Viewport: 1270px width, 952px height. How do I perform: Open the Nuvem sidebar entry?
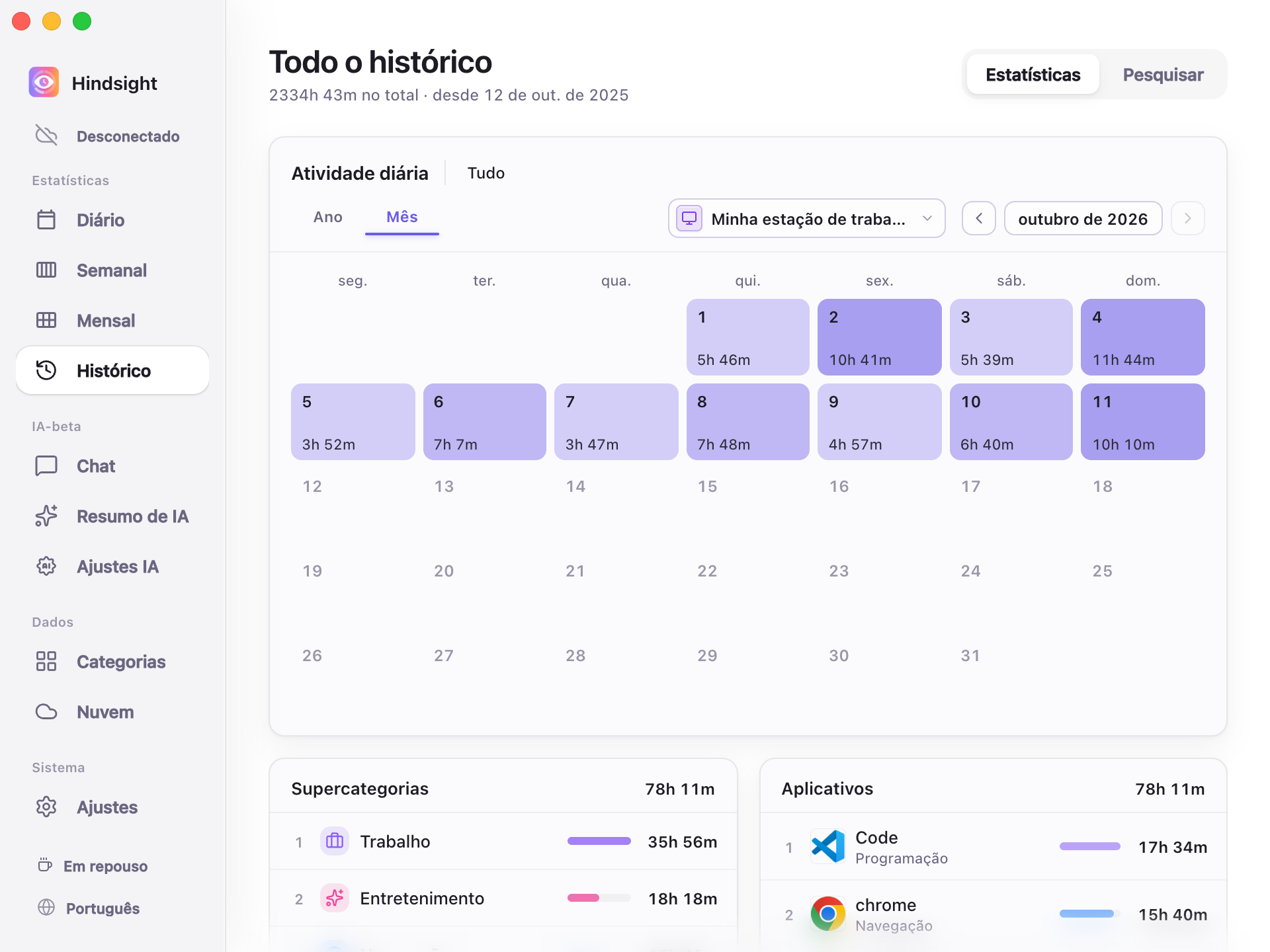[112, 711]
